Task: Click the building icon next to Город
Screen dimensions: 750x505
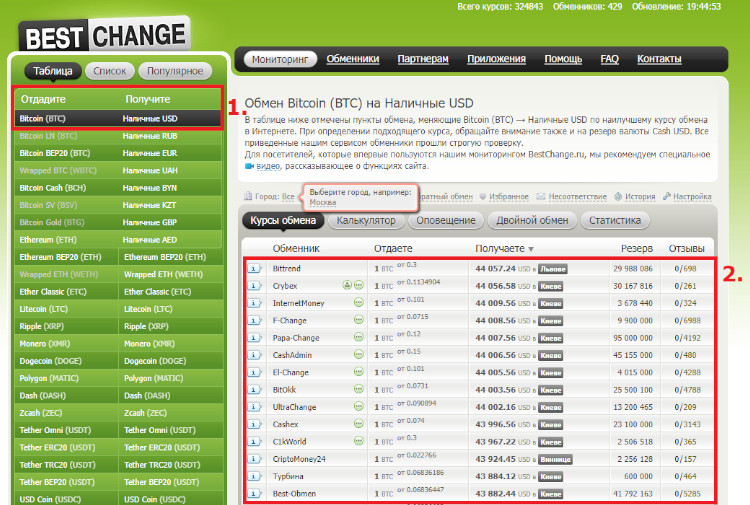Action: click(x=248, y=196)
